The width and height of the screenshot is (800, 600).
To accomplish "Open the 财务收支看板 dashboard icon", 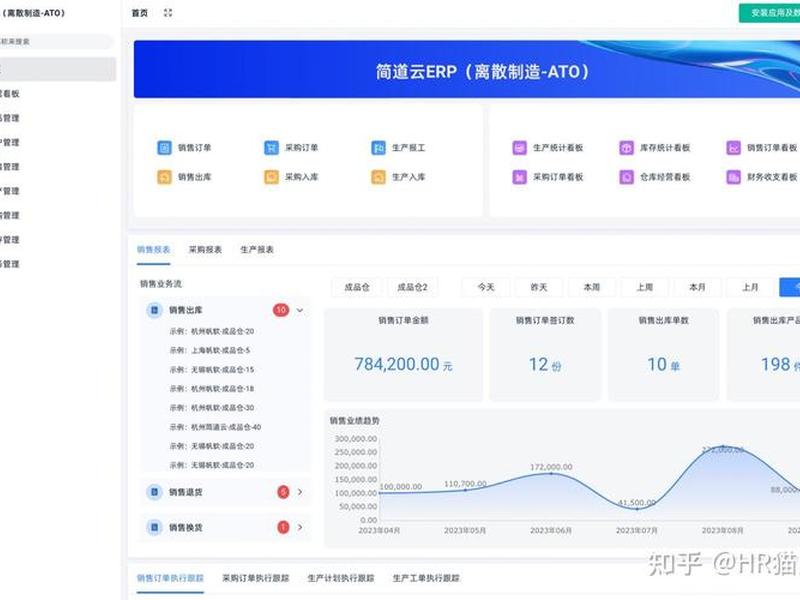I will 734,177.
